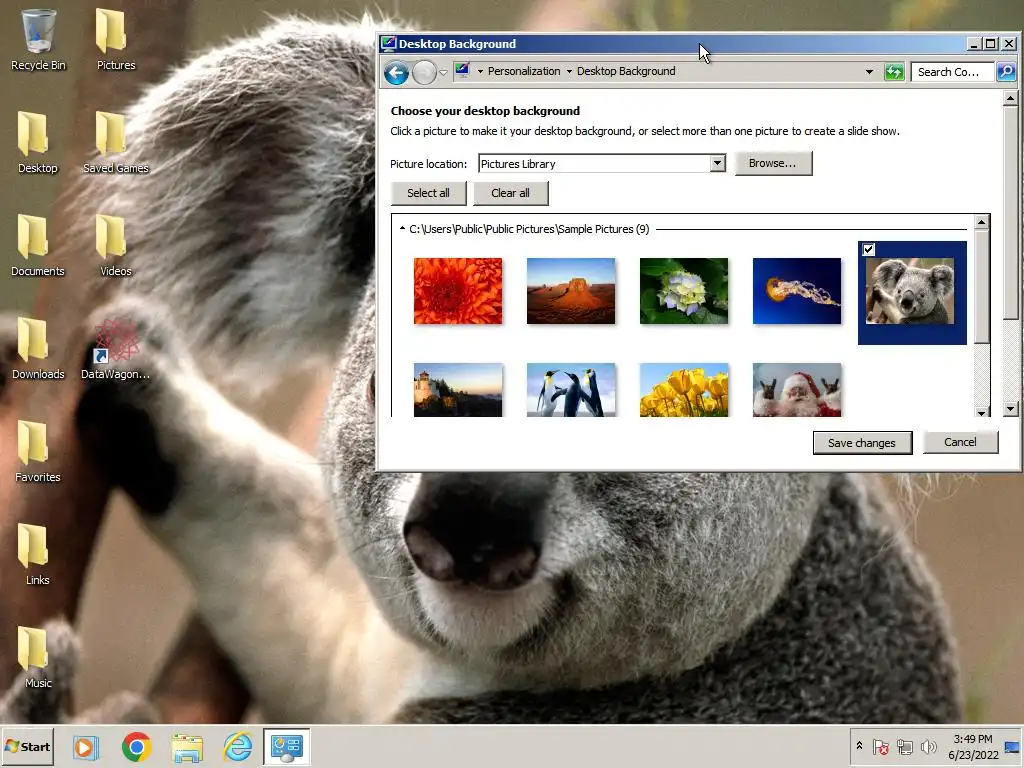The image size is (1024, 768).
Task: Select the Videos folder icon
Action: point(116,245)
